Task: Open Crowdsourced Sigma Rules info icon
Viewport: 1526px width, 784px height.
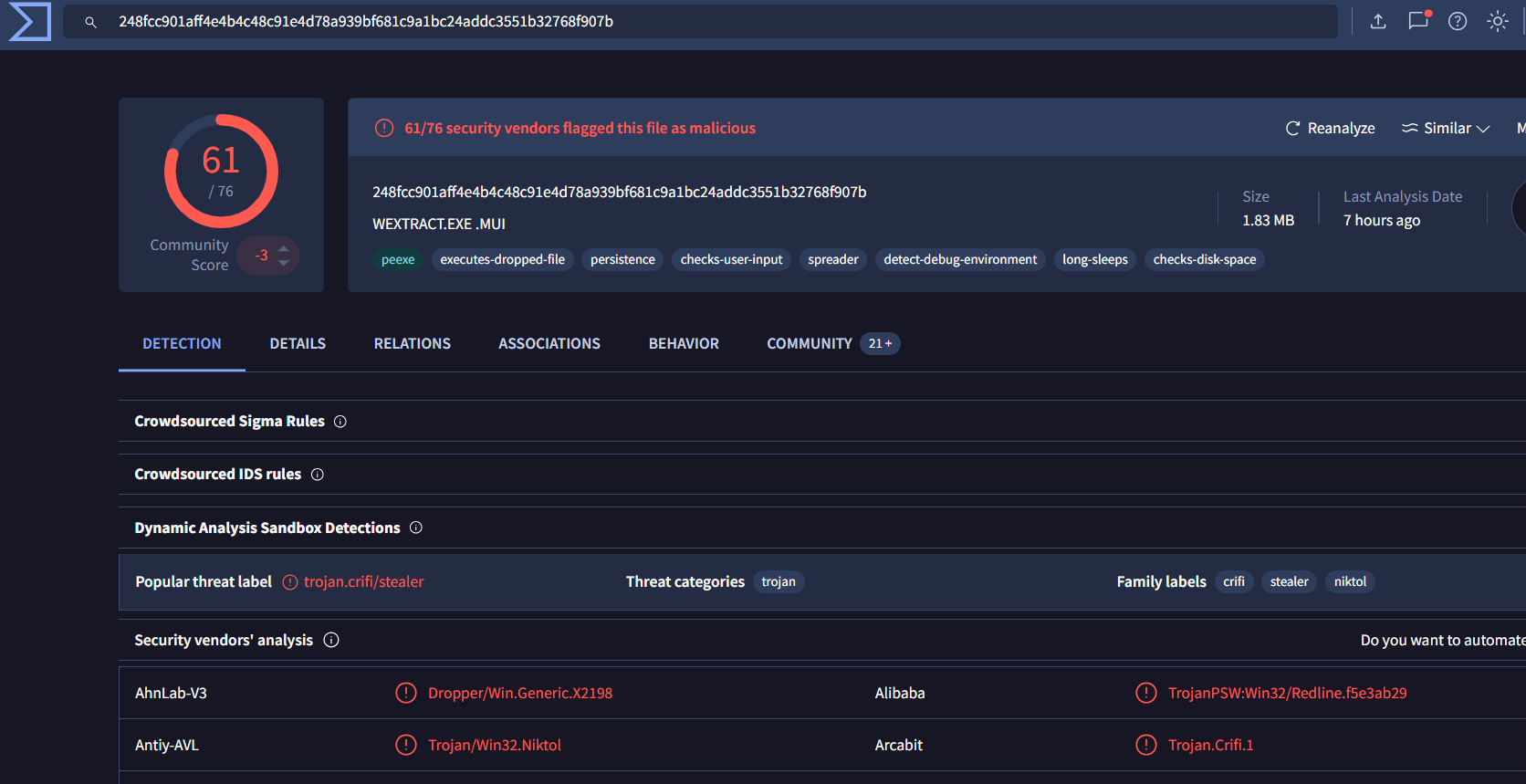Action: pyautogui.click(x=340, y=422)
